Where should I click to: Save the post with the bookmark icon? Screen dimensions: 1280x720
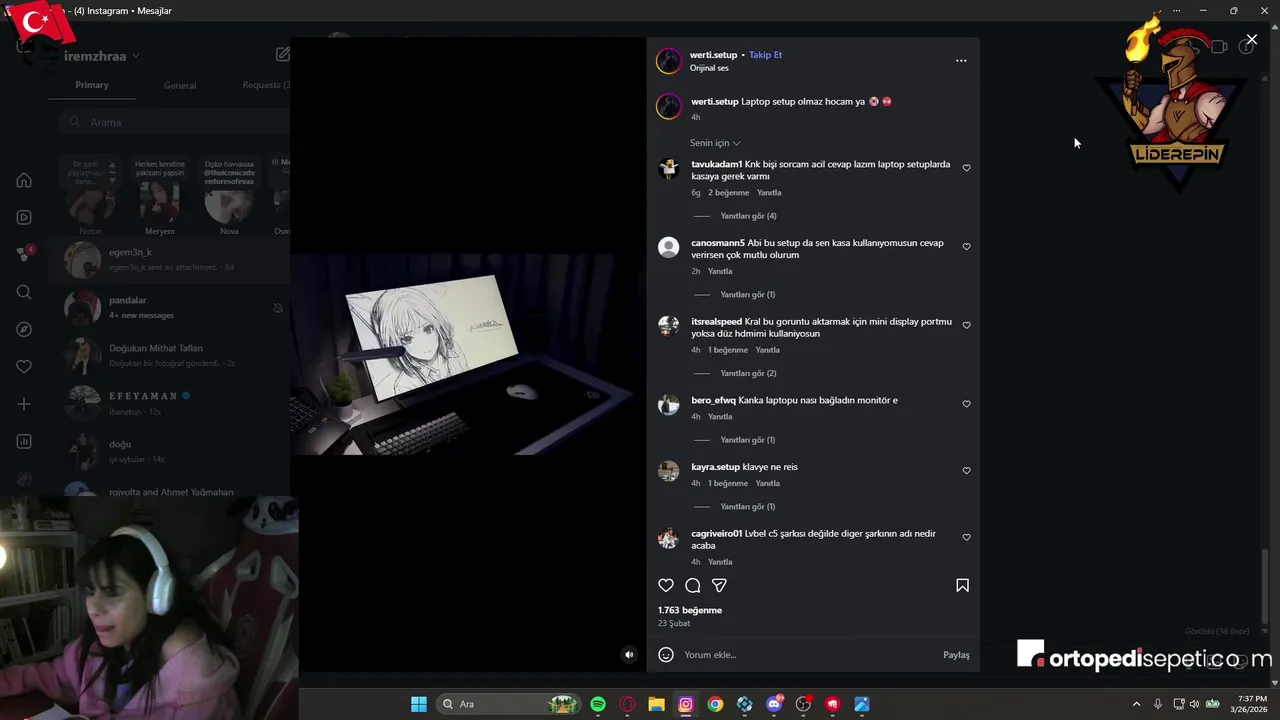(962, 585)
